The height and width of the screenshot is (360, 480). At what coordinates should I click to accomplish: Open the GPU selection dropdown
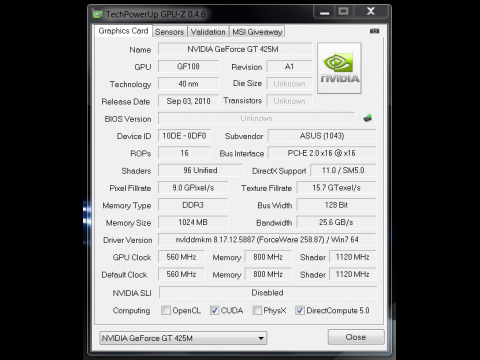pos(183,338)
